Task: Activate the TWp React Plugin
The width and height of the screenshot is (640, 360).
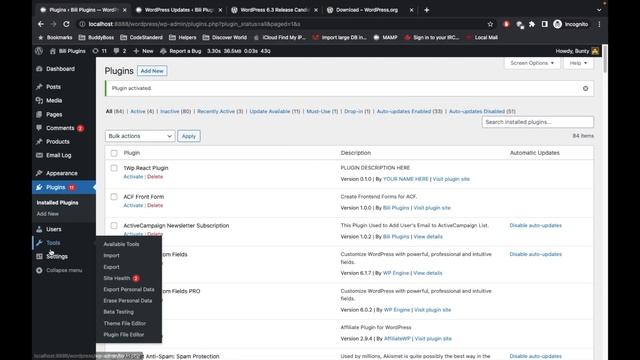Action: pyautogui.click(x=133, y=177)
